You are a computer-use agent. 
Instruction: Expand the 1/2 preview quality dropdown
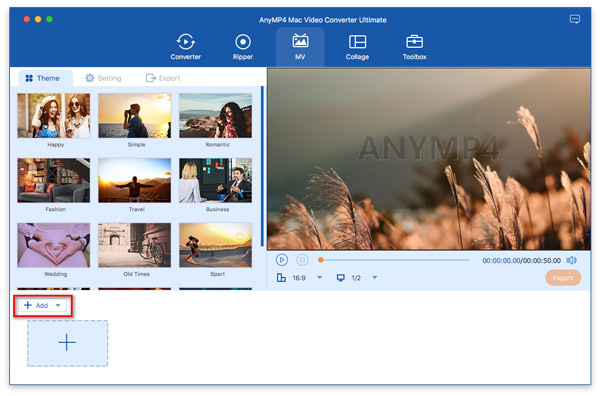[375, 278]
